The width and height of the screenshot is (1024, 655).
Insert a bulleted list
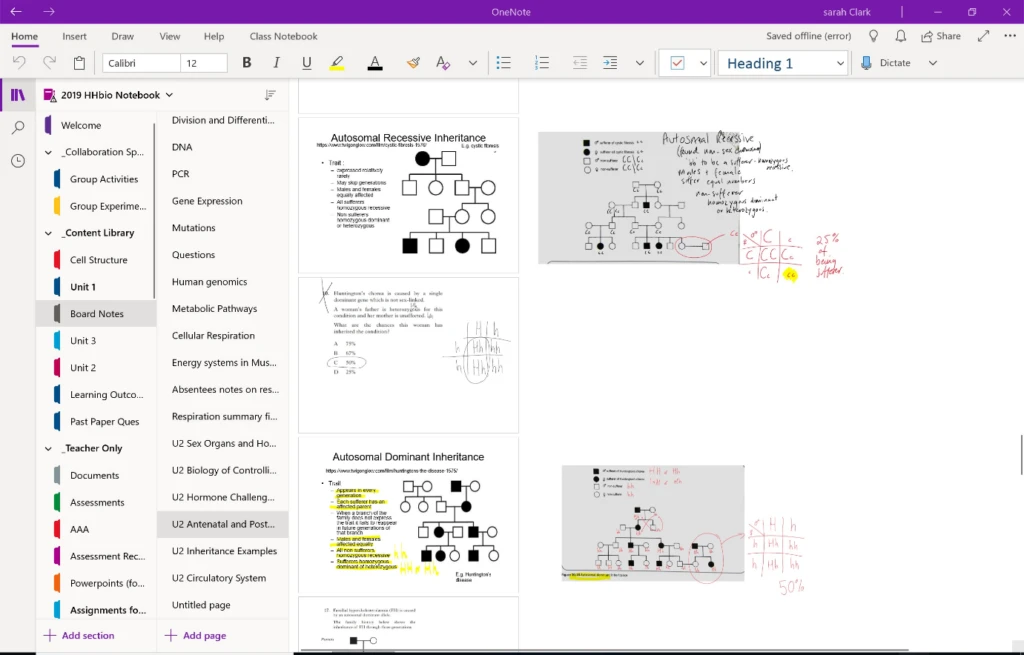coord(504,63)
